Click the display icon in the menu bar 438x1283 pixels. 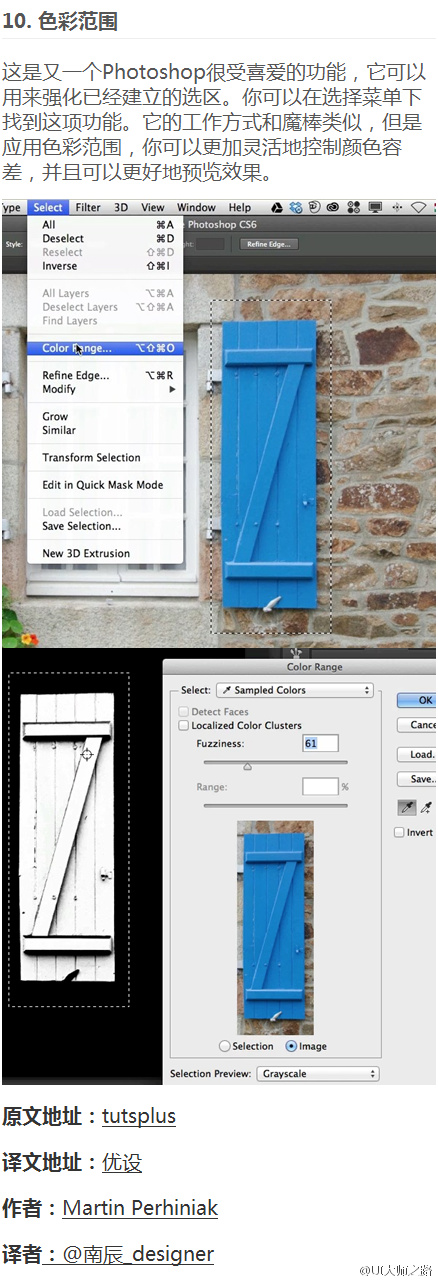coord(375,208)
